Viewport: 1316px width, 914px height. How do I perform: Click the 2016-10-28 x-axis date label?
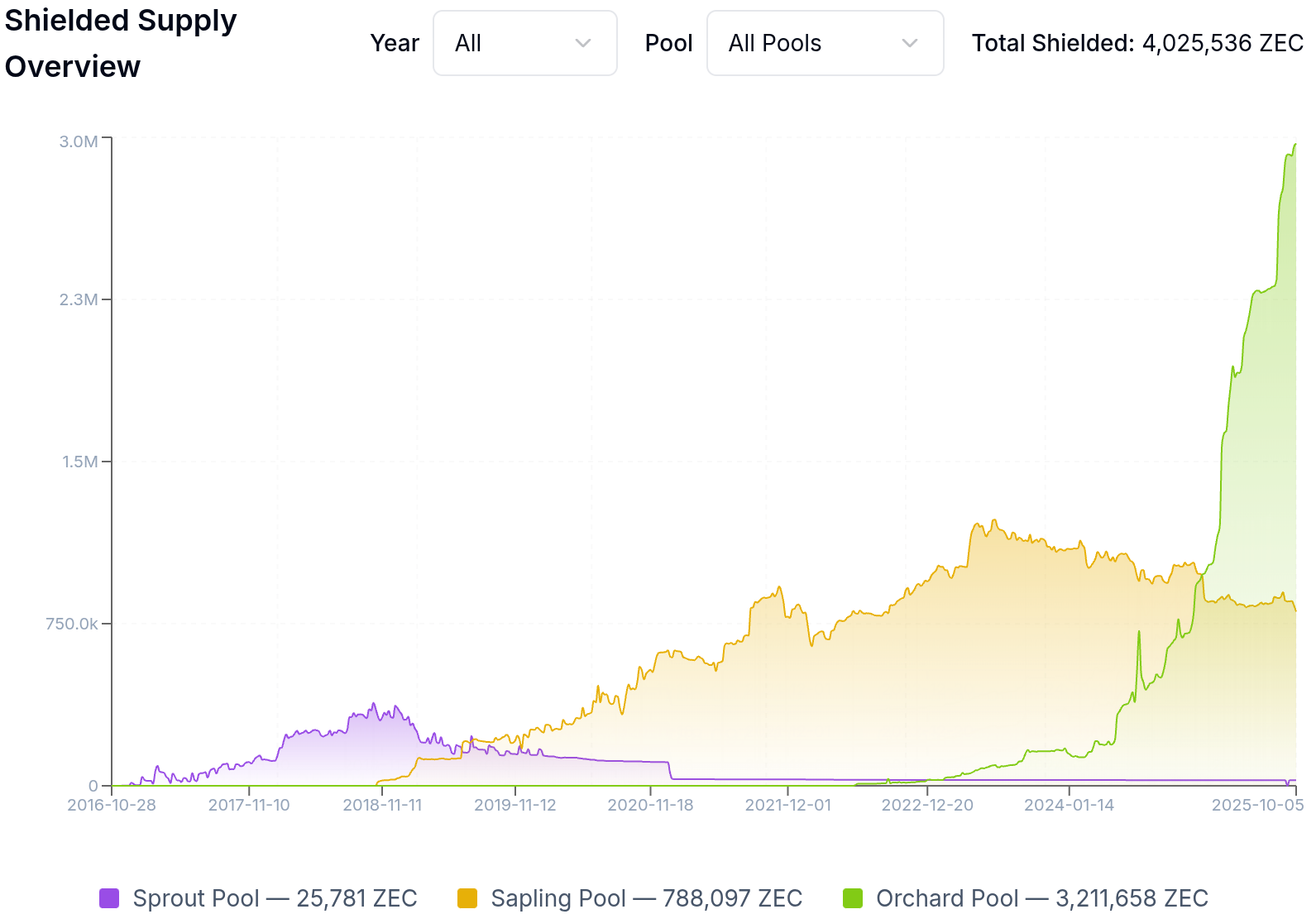(112, 806)
